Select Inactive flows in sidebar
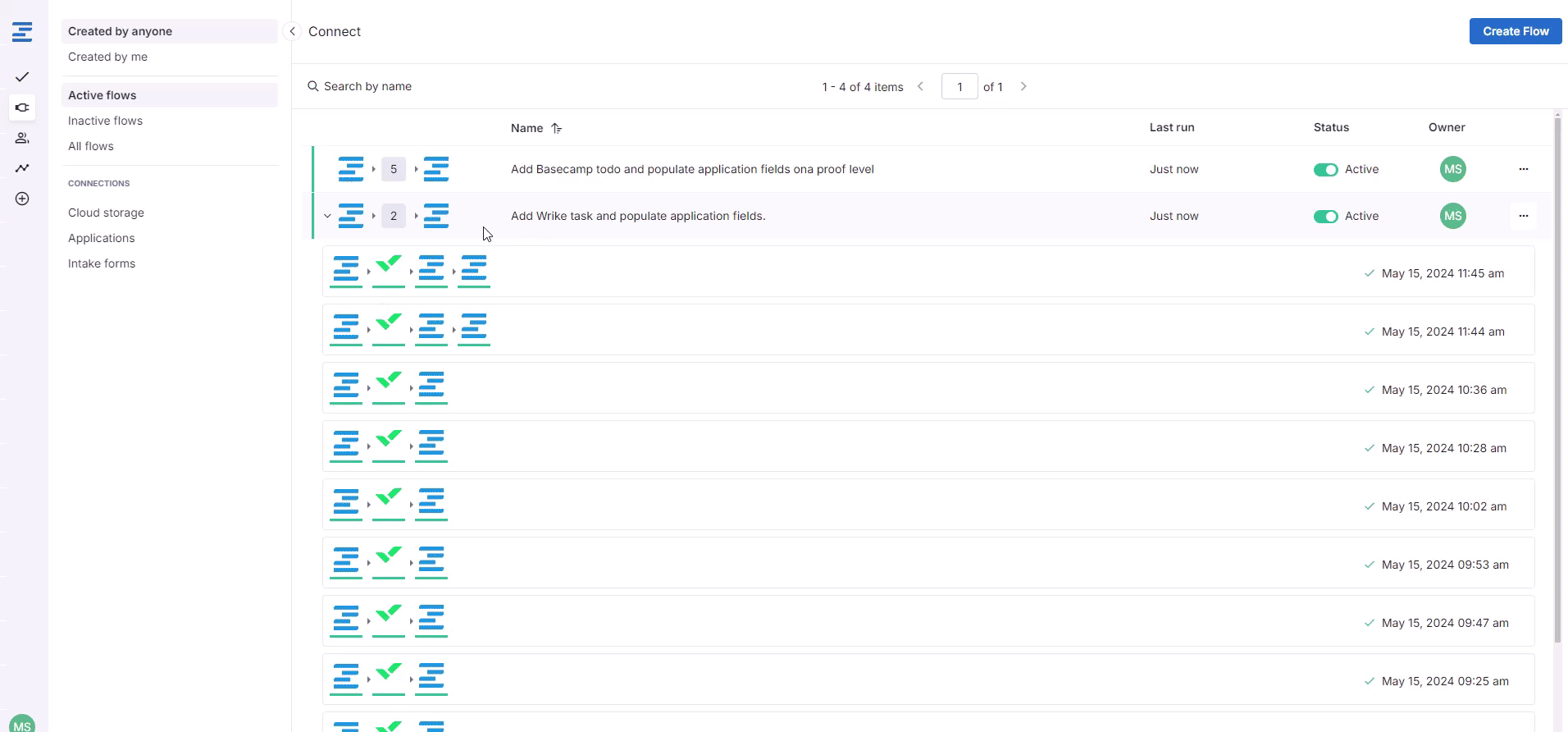The width and height of the screenshot is (1568, 732). click(105, 121)
